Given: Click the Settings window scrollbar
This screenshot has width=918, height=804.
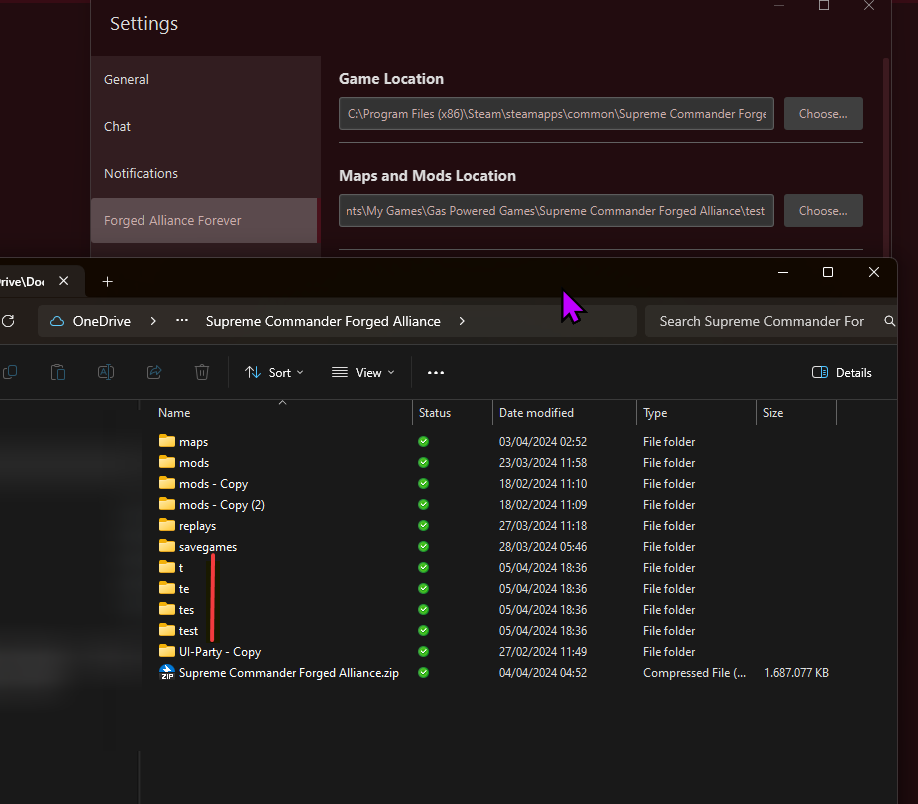Looking at the screenshot, I should click(x=886, y=158).
